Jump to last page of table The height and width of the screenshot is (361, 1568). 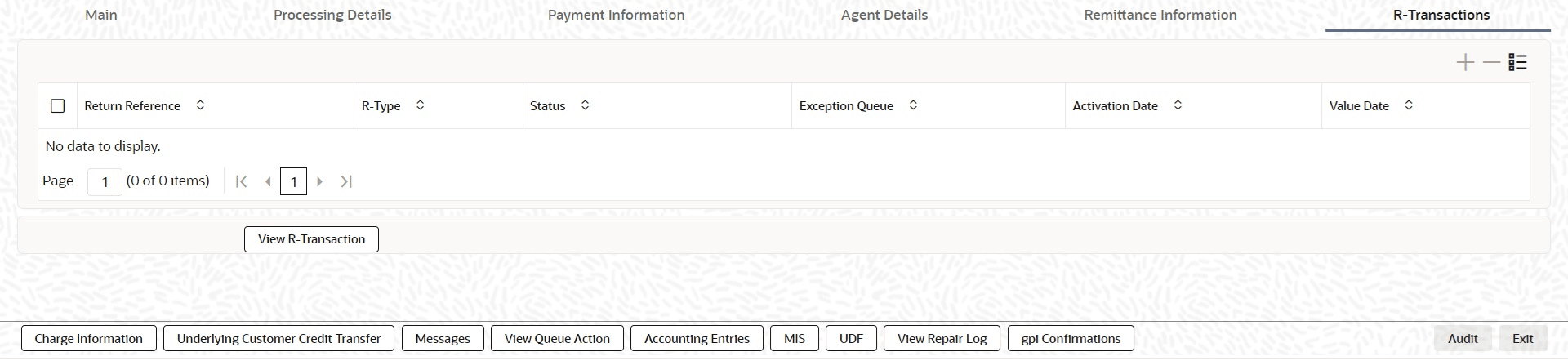point(346,181)
